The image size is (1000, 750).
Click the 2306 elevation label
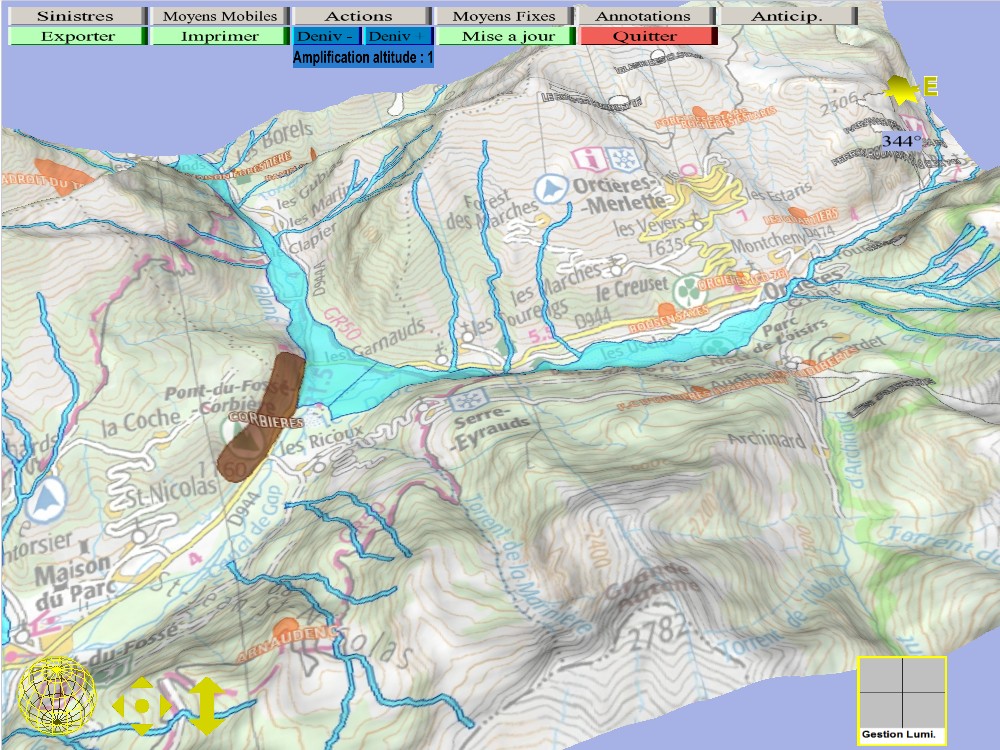[839, 103]
